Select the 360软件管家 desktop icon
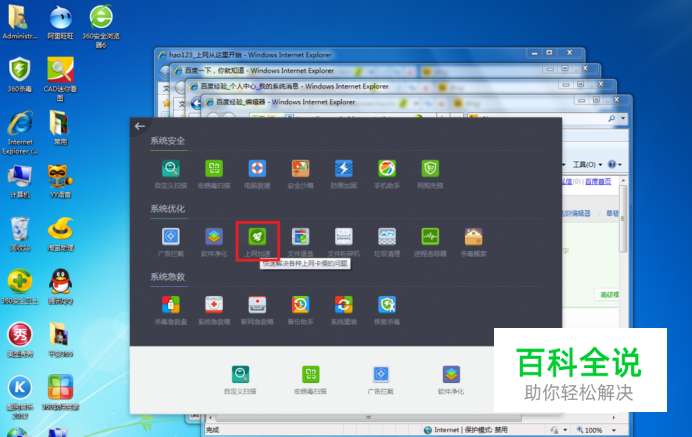The image size is (692, 437). pos(60,393)
